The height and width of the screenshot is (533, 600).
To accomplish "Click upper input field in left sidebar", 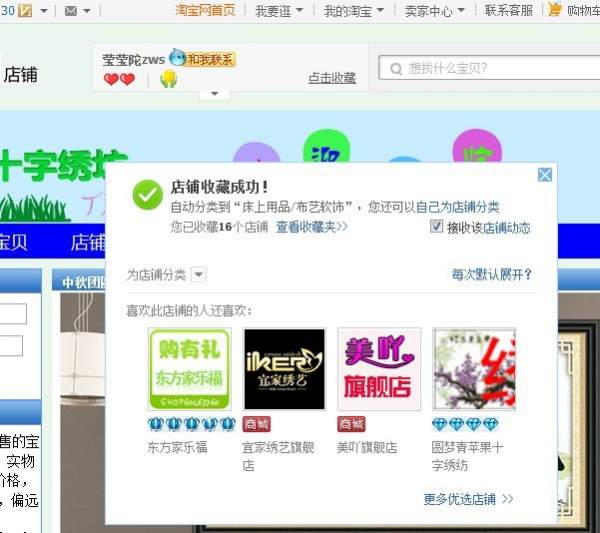I will point(13,314).
